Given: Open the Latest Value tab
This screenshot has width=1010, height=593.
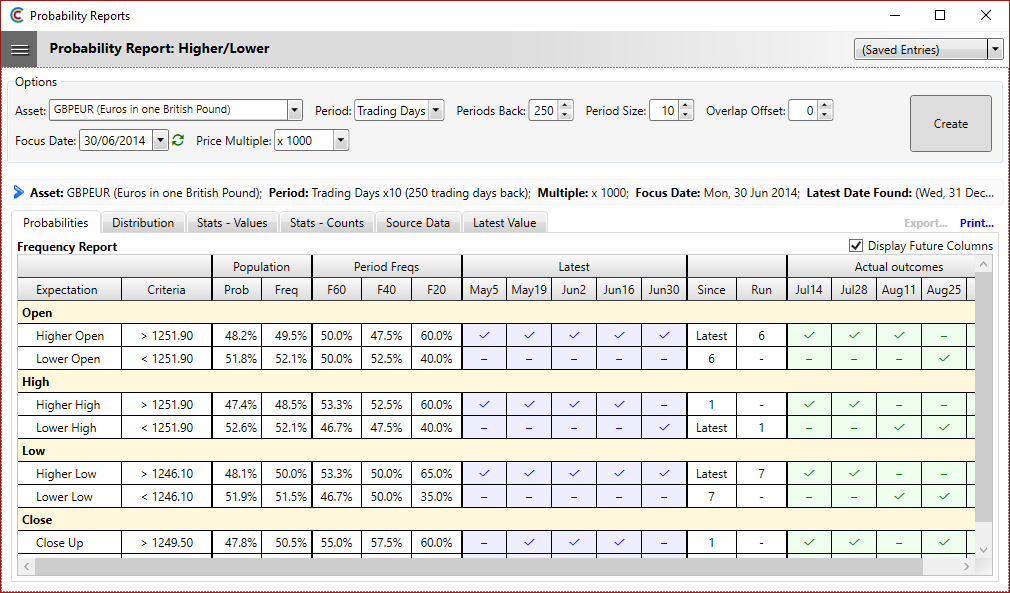Looking at the screenshot, I should tap(504, 223).
